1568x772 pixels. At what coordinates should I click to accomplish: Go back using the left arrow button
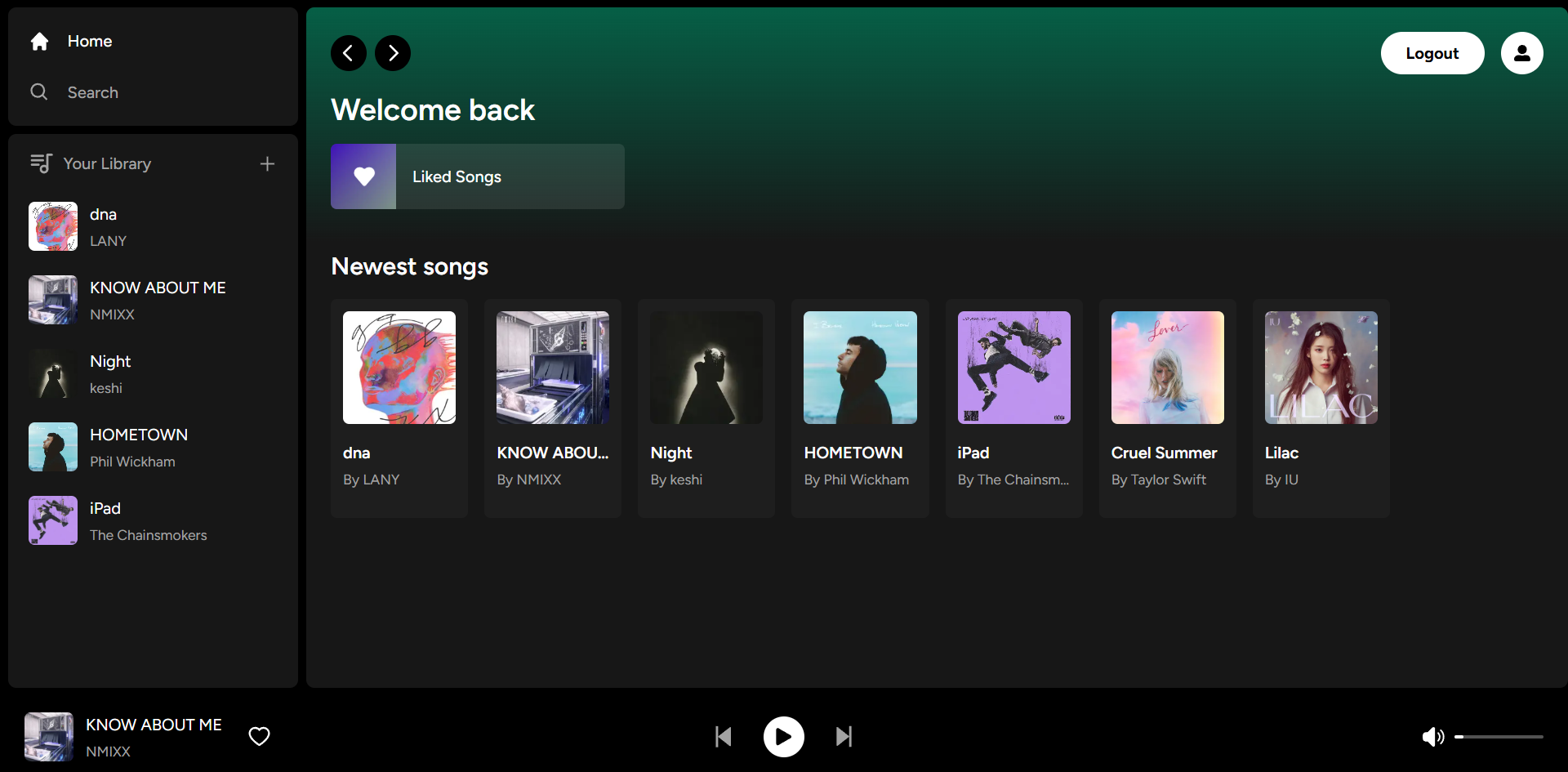coord(349,54)
